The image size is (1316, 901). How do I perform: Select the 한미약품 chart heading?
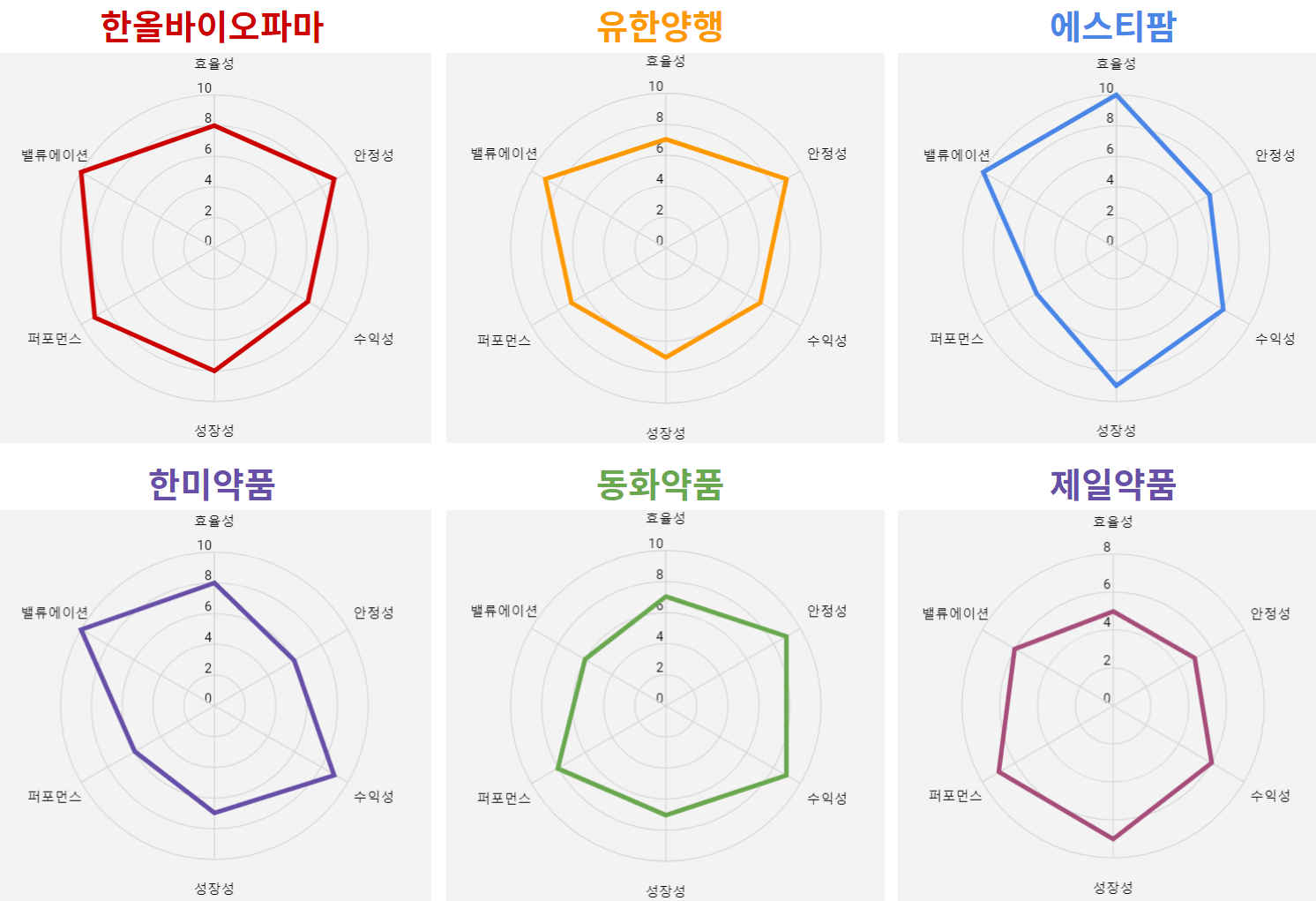pos(212,484)
